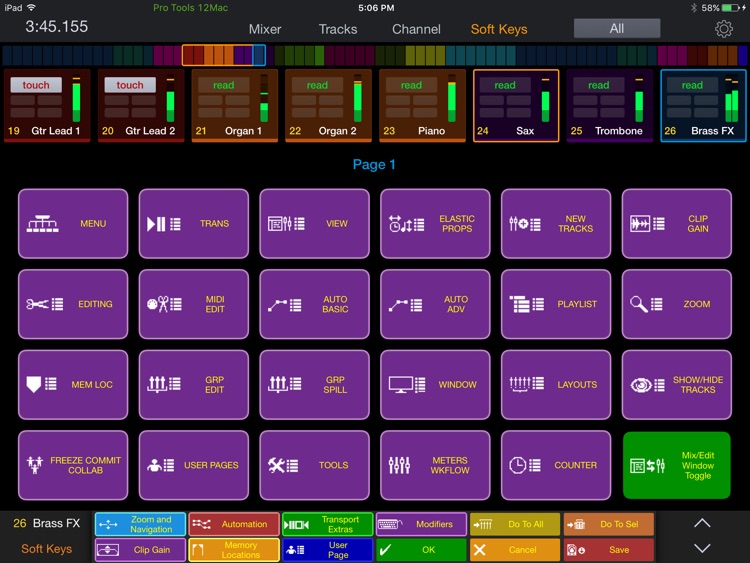The height and width of the screenshot is (563, 750).
Task: Toggle touch automation mode on Gtr Lead 1
Action: pyautogui.click(x=36, y=85)
